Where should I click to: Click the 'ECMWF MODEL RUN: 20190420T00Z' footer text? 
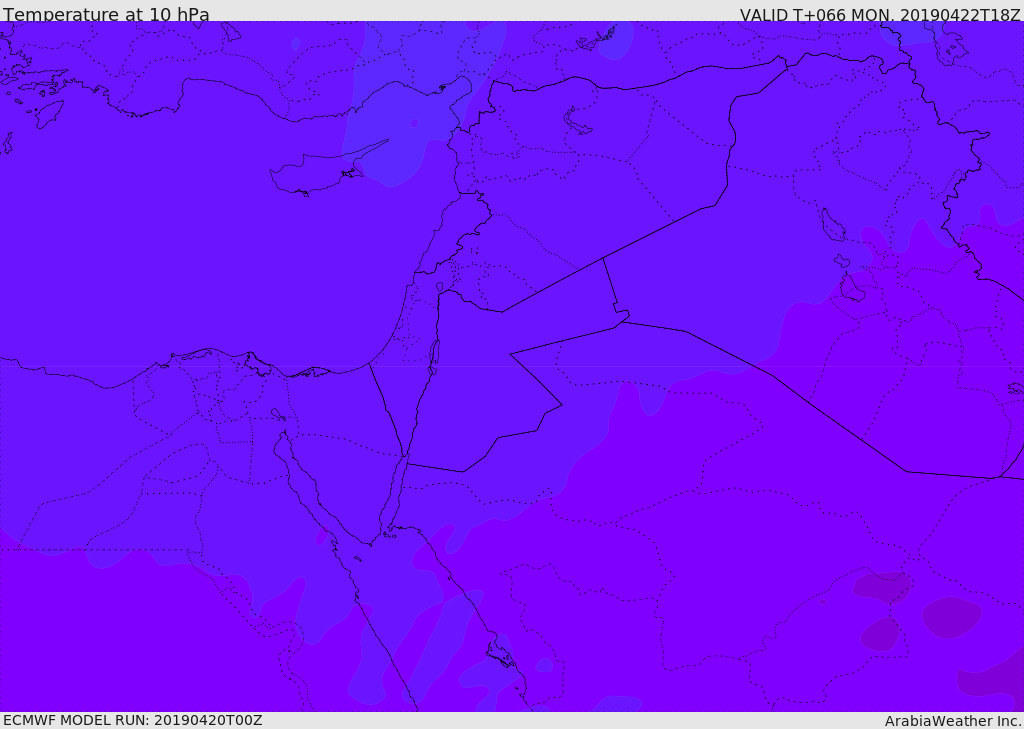(x=133, y=720)
